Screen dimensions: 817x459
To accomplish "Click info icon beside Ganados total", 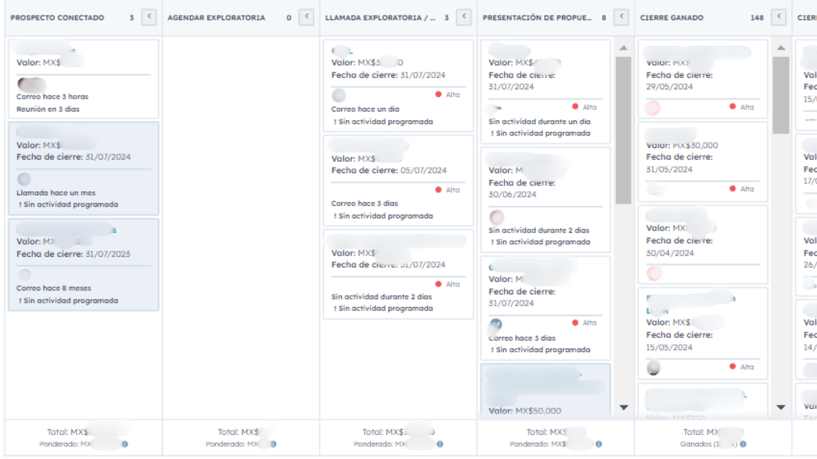I will pyautogui.click(x=743, y=444).
